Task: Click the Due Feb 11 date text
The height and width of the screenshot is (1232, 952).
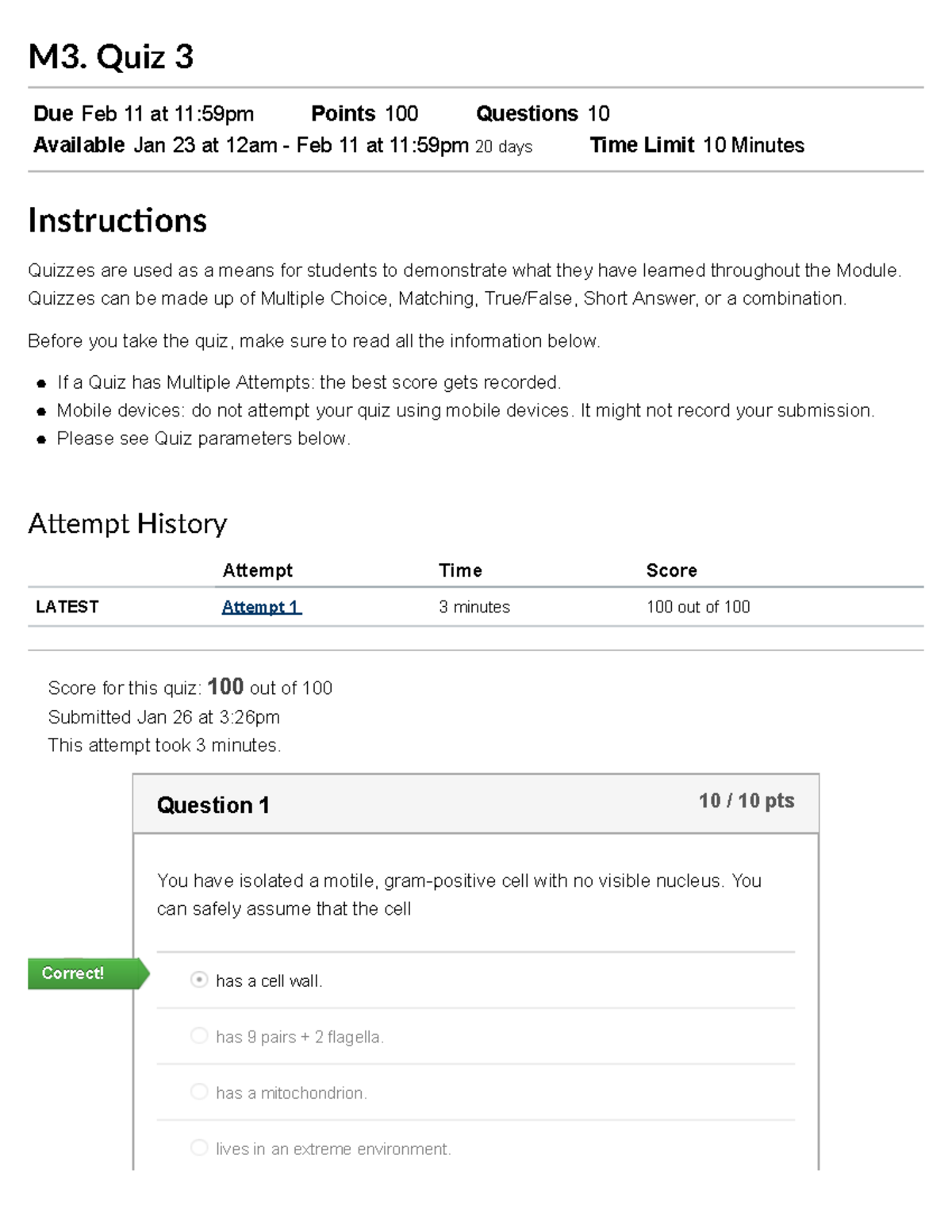Action: [144, 113]
